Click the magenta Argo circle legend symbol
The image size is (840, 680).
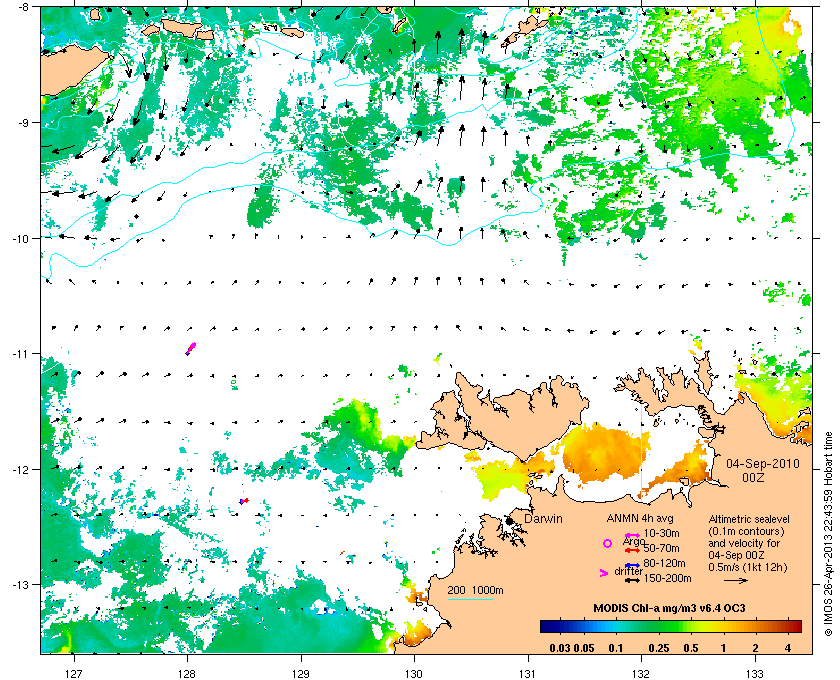607,543
